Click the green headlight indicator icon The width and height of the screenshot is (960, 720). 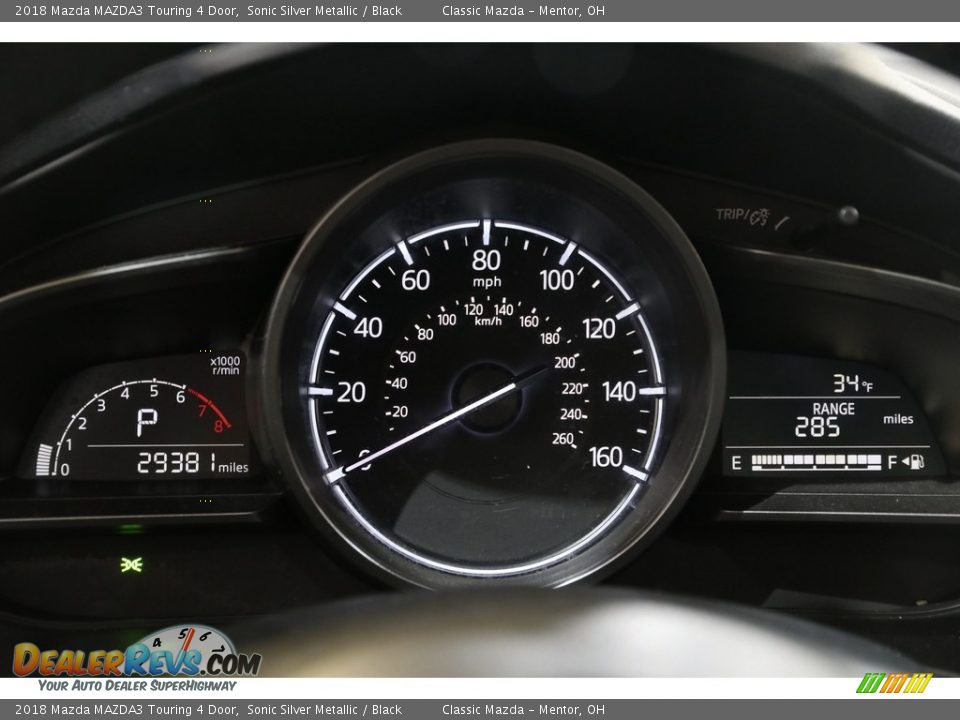[131, 564]
